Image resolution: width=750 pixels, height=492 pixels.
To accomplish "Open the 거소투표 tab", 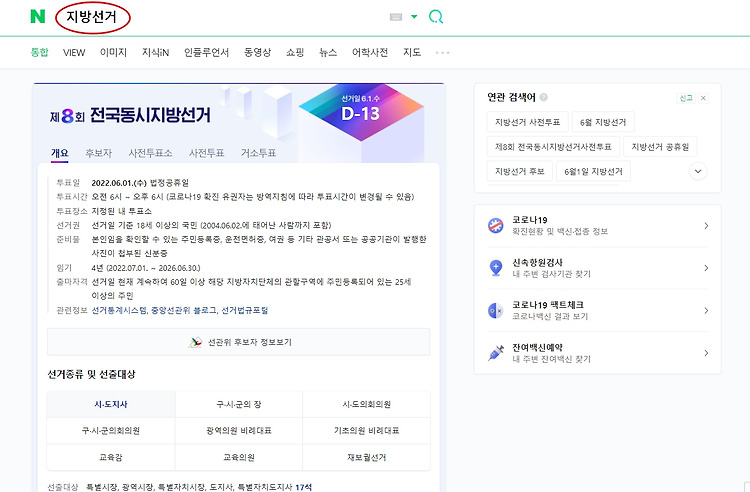I will (258, 153).
